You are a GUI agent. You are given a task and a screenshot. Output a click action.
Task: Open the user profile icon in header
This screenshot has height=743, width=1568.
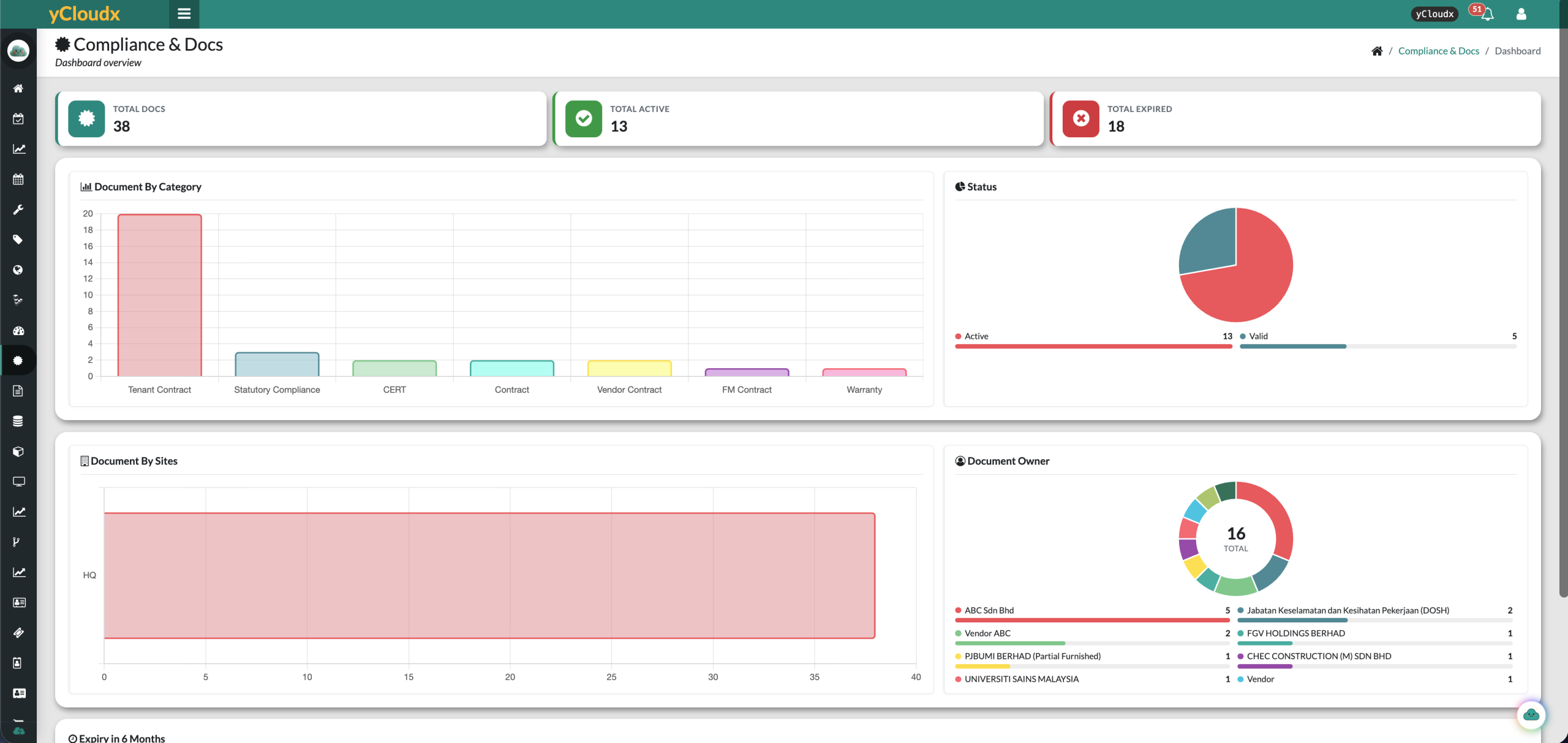coord(1521,13)
